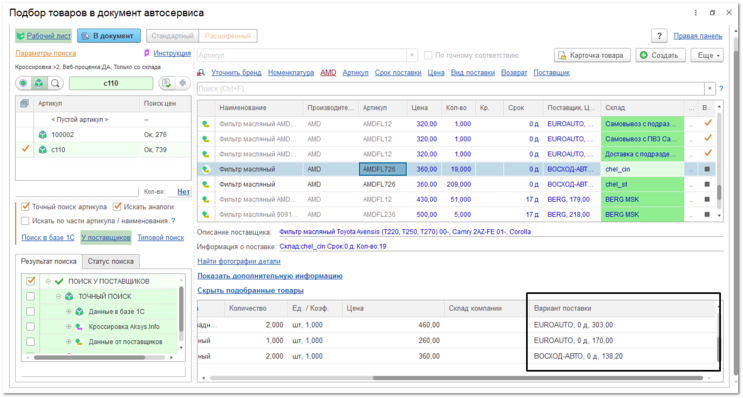Image resolution: width=743 pixels, height=398 pixels.
Task: Uncheck the ПОИСК У ПОСТАВЩИКОВ checkbox
Action: coord(31,281)
